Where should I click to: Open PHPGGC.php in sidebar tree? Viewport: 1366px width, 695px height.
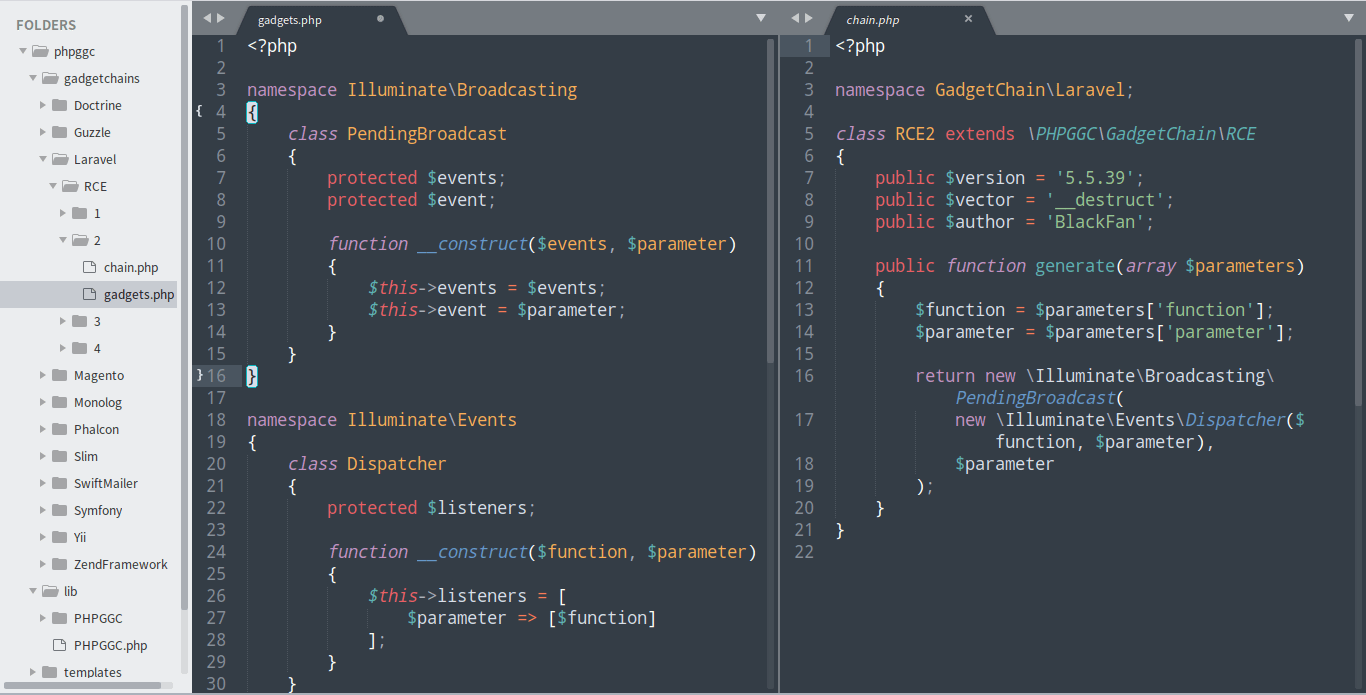click(111, 645)
